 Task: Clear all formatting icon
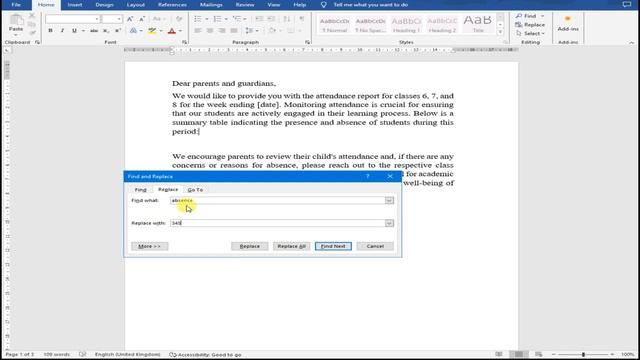(179, 19)
